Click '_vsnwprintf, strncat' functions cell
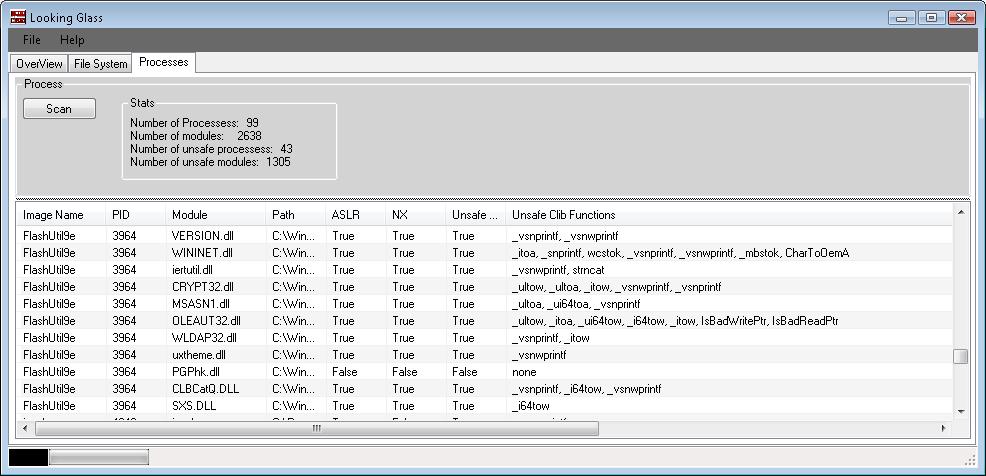The height and width of the screenshot is (476, 986). (559, 270)
